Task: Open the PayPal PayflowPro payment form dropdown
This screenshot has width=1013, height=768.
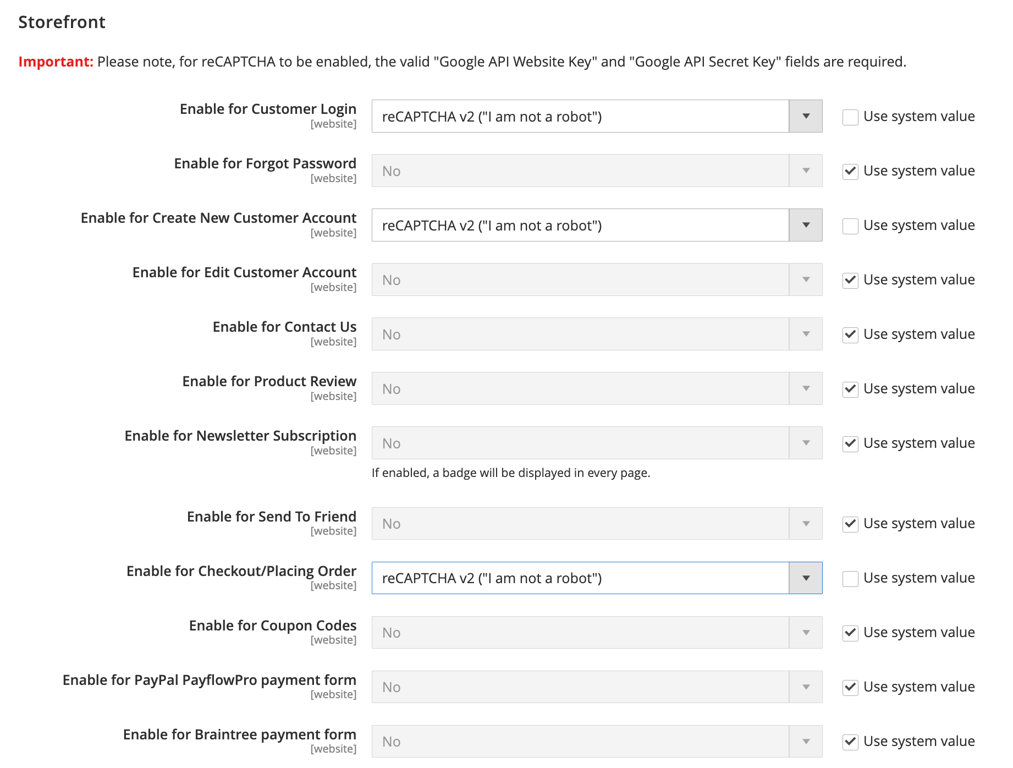Action: pyautogui.click(x=805, y=686)
